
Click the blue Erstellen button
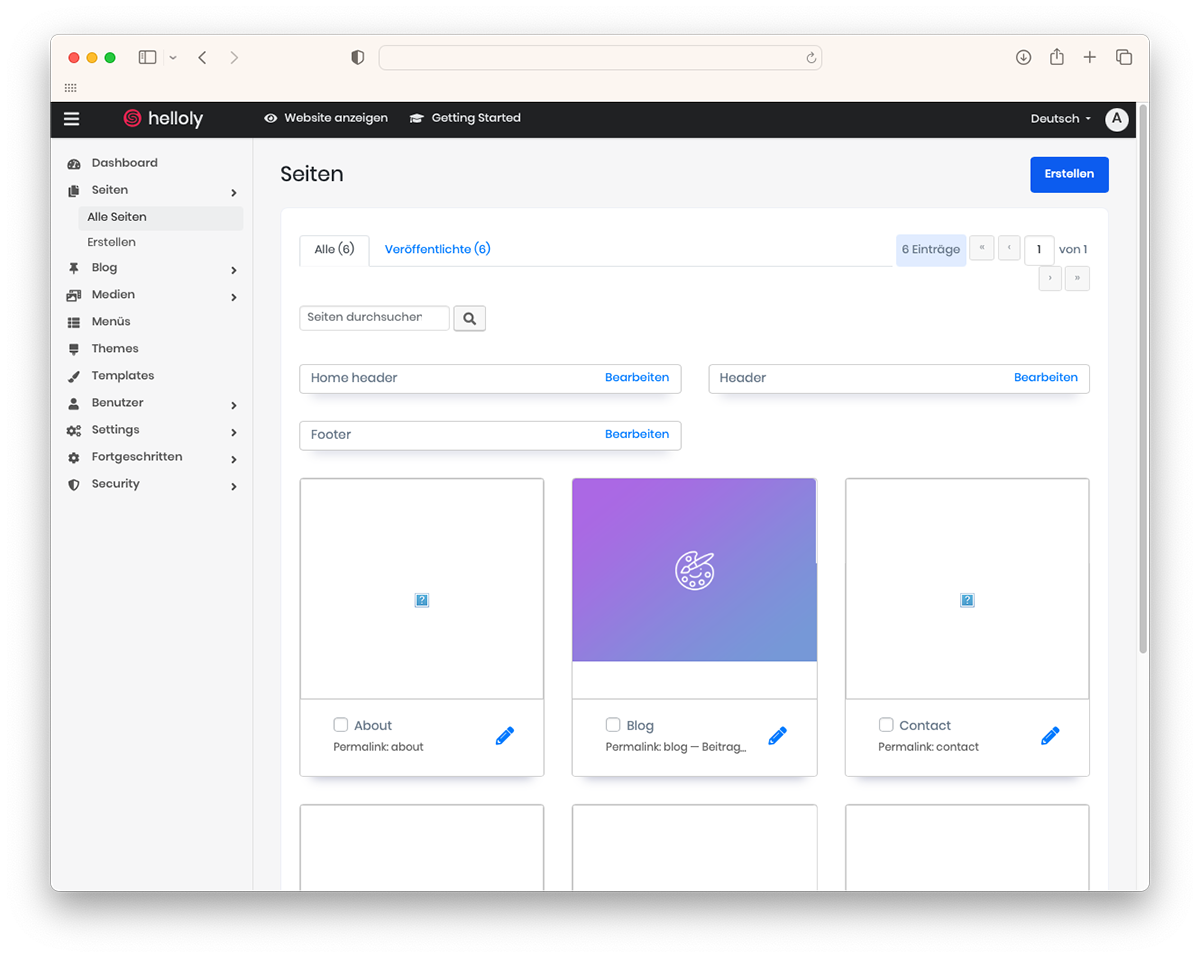click(x=1069, y=174)
